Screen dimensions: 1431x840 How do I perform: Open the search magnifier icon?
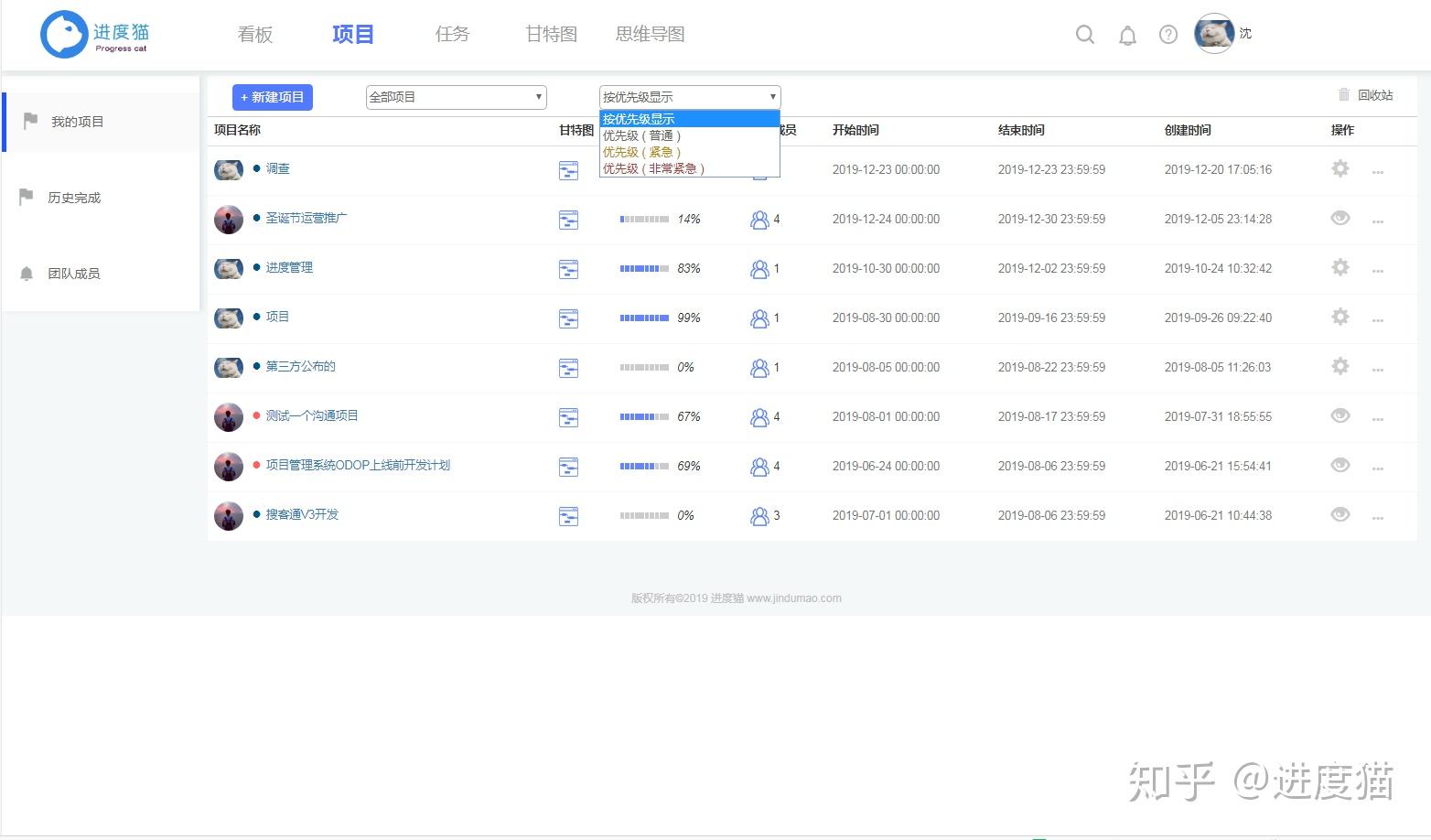[x=1085, y=35]
